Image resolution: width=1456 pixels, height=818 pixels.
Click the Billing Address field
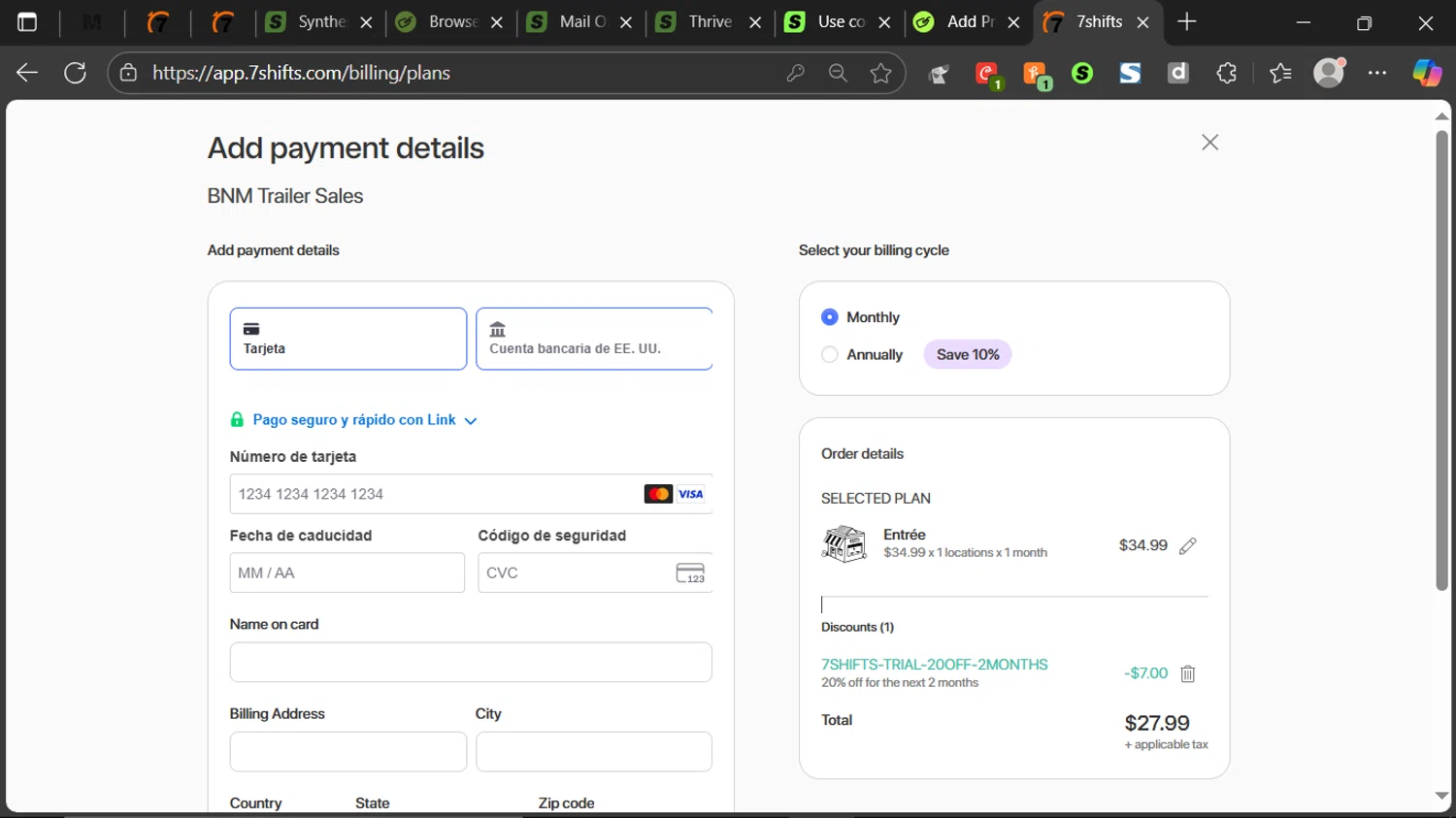(x=348, y=751)
